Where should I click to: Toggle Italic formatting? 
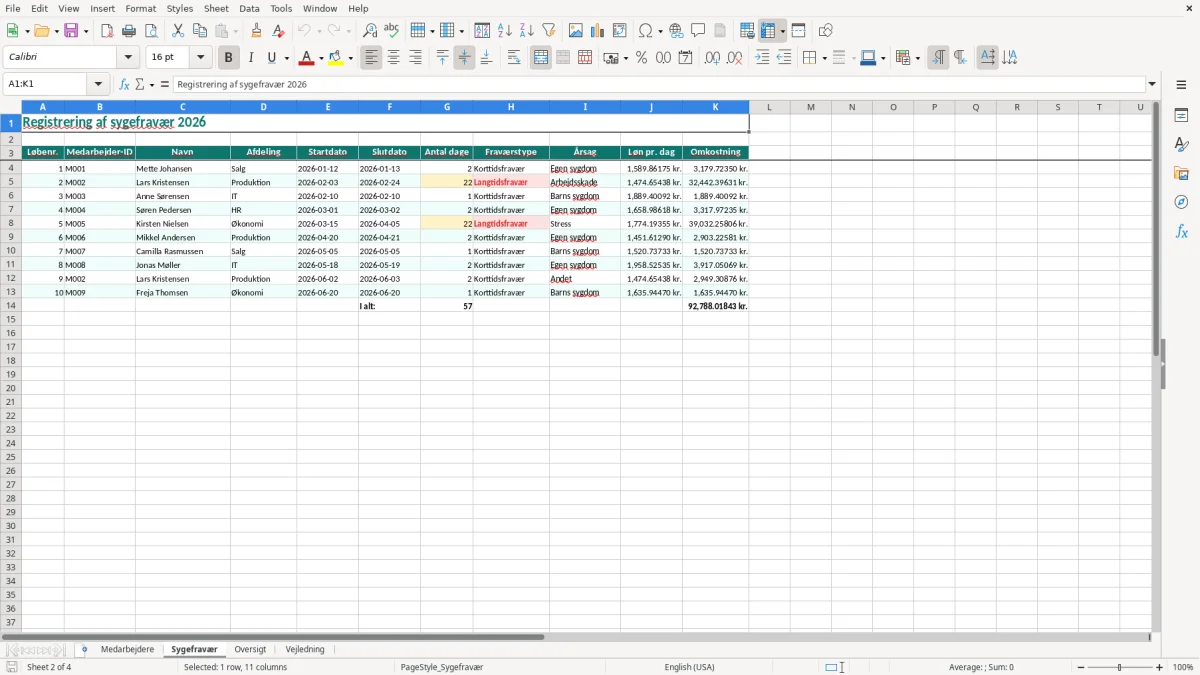[250, 58]
